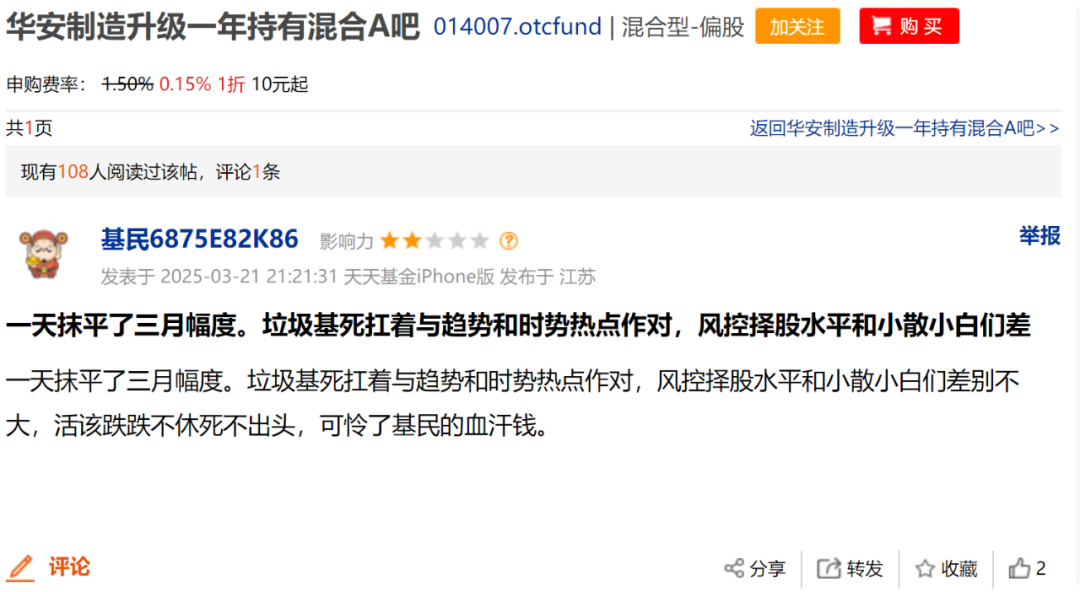Image resolution: width=1080 pixels, height=592 pixels.
Task: Open the influence help question-mark icon
Action: click(508, 241)
